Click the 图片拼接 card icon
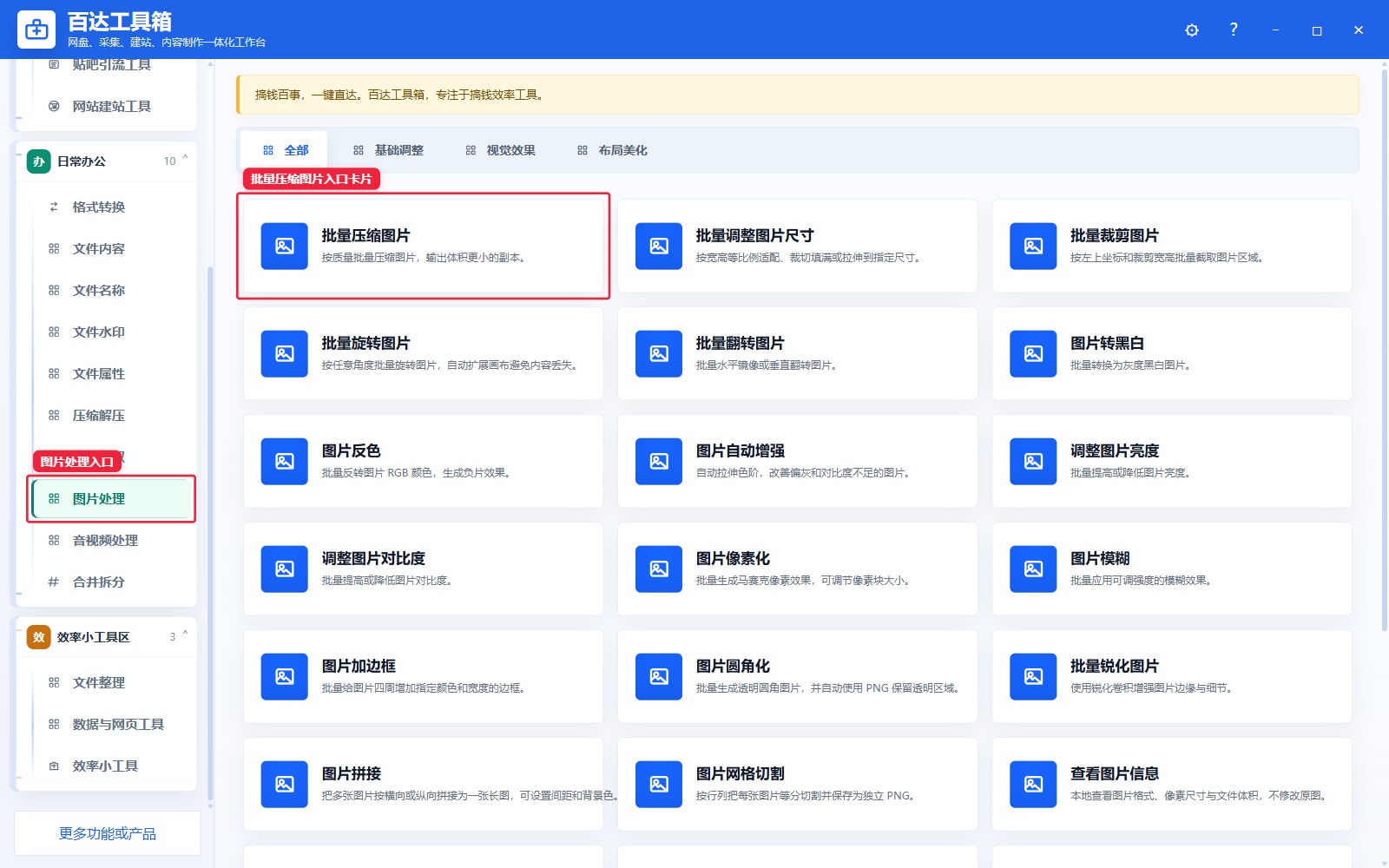 285,784
